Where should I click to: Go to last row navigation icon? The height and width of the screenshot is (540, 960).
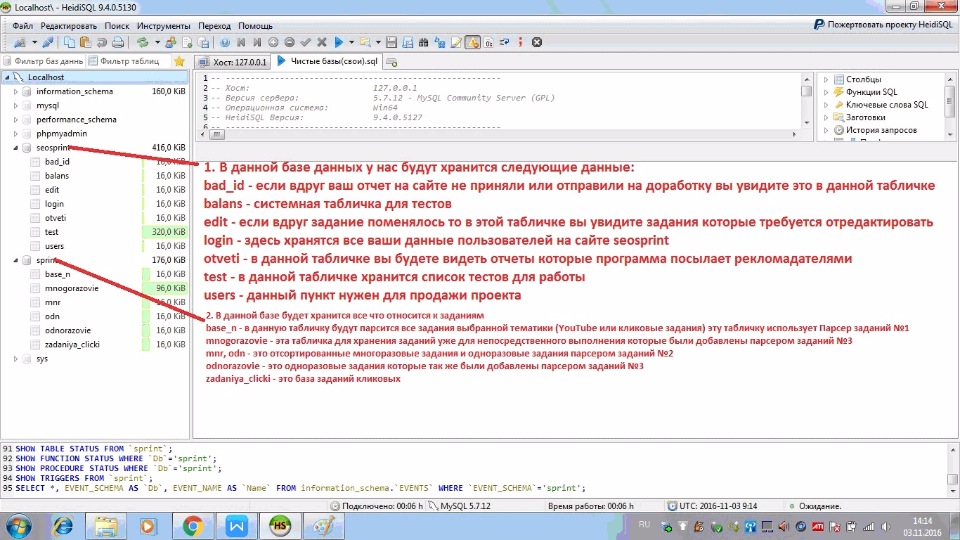coord(257,42)
